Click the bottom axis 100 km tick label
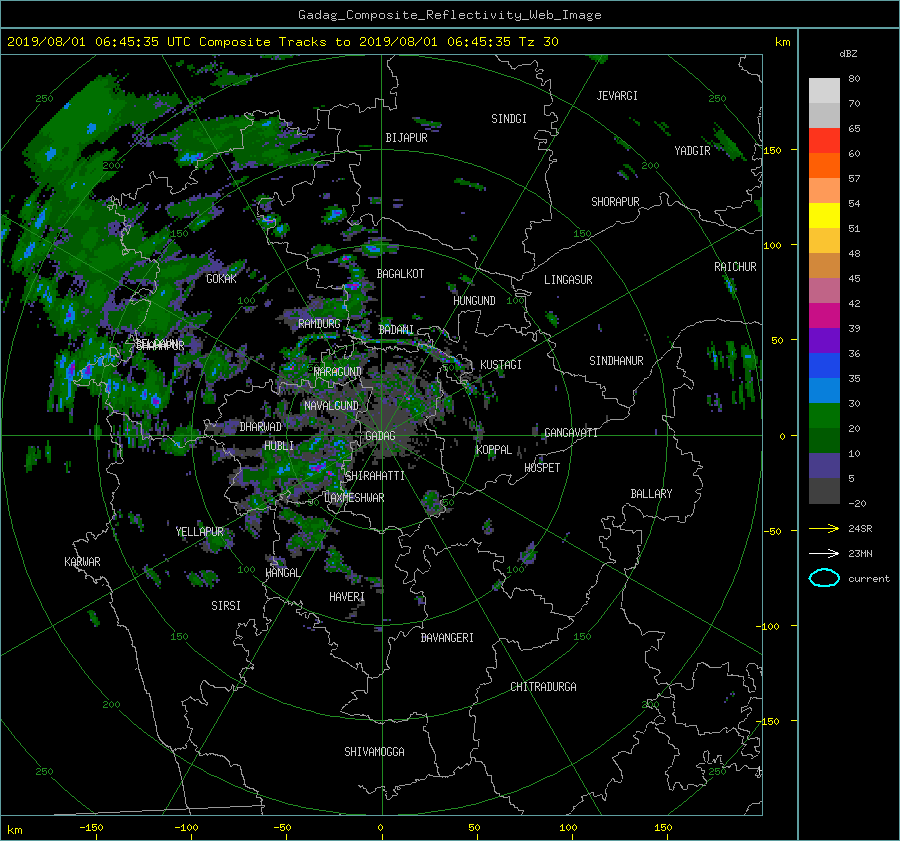This screenshot has width=900, height=841. point(568,827)
